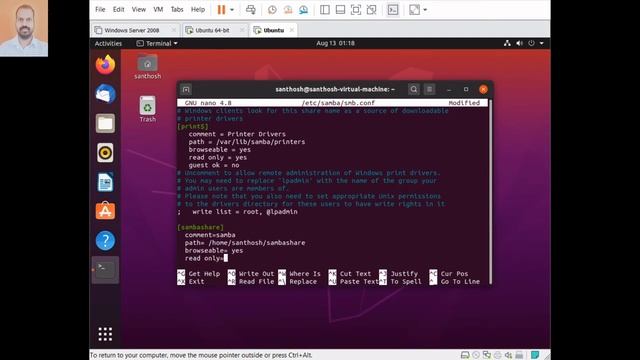Screen dimensions: 640x360
Task: Click the terminal vertical scrollbar
Action: [x=490, y=191]
